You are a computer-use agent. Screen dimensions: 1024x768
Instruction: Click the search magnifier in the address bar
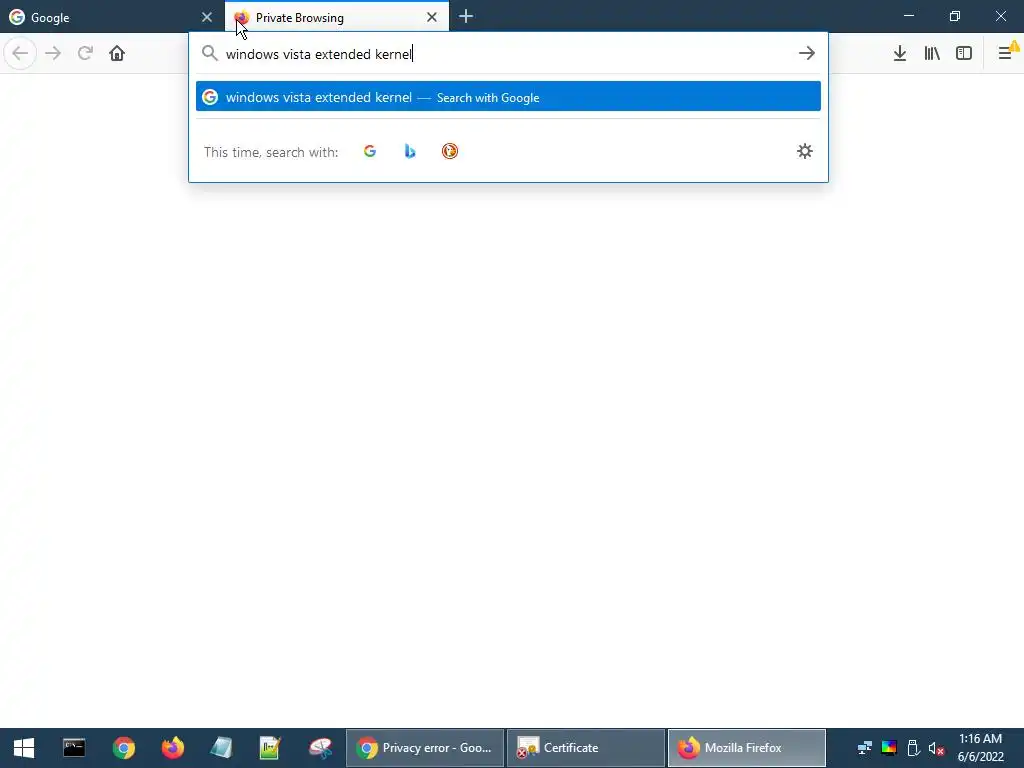tap(209, 53)
